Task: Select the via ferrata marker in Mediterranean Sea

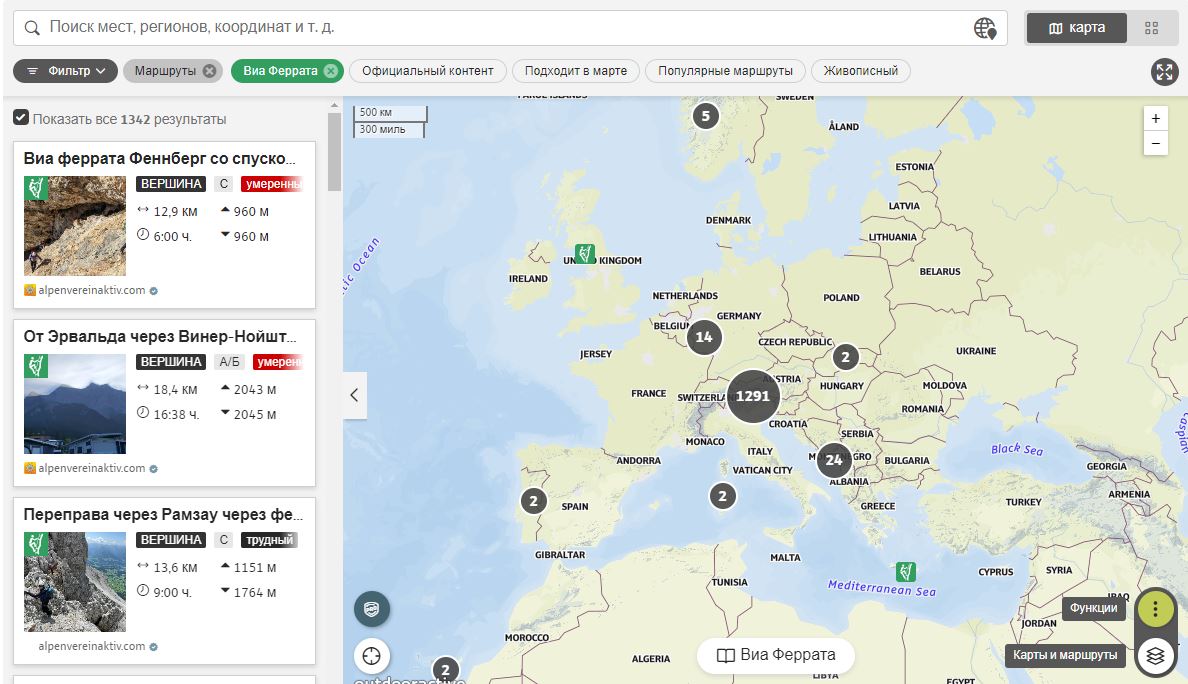Action: pos(905,571)
